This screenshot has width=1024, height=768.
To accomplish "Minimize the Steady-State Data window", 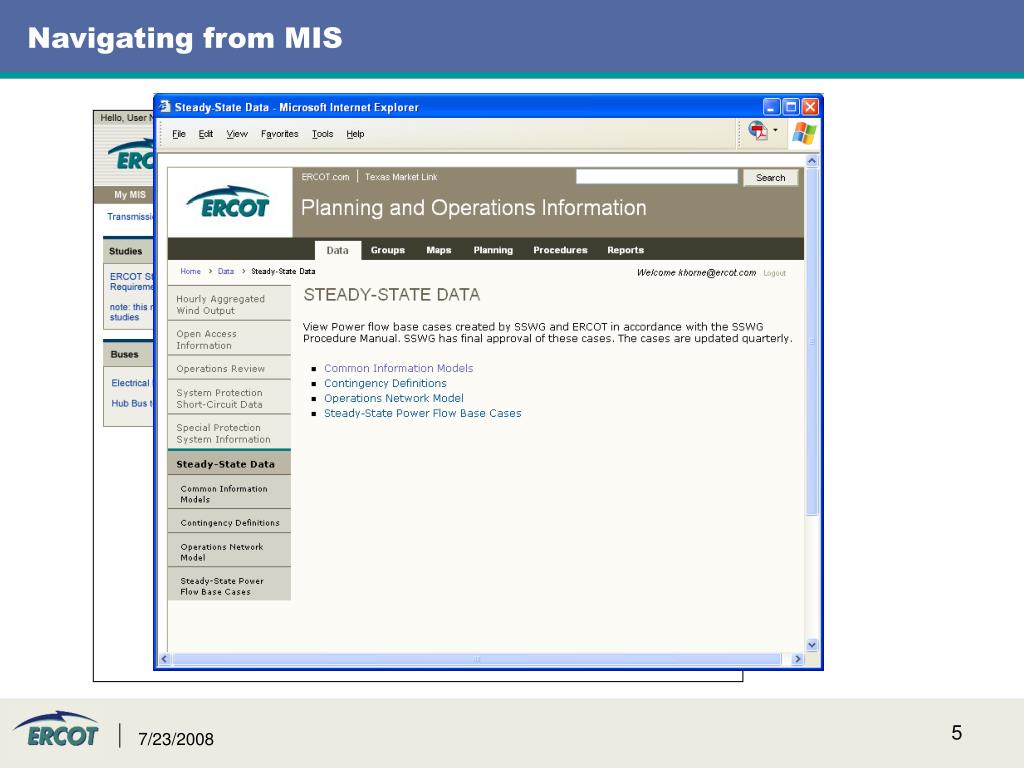I will (x=771, y=106).
